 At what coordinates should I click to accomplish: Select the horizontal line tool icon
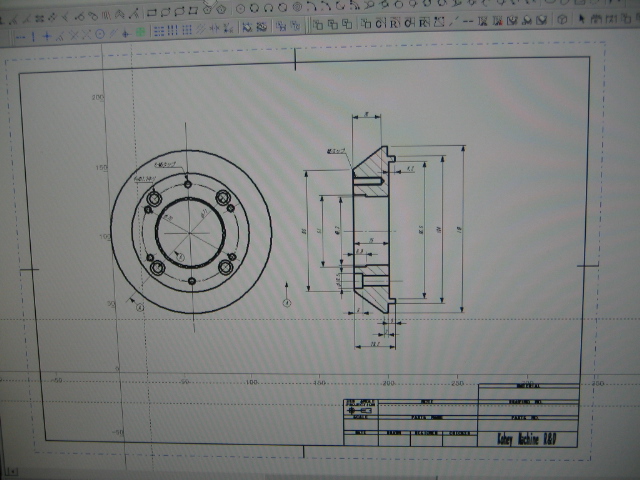[19, 34]
